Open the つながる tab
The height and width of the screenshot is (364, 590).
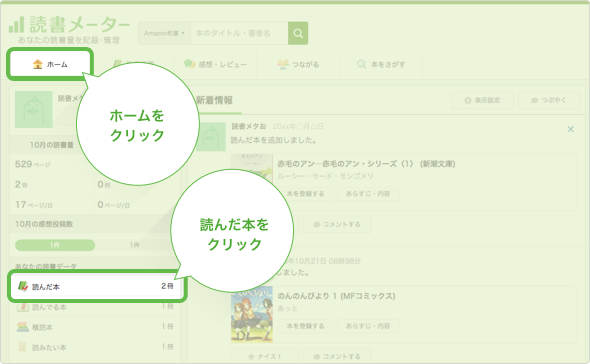tap(298, 64)
